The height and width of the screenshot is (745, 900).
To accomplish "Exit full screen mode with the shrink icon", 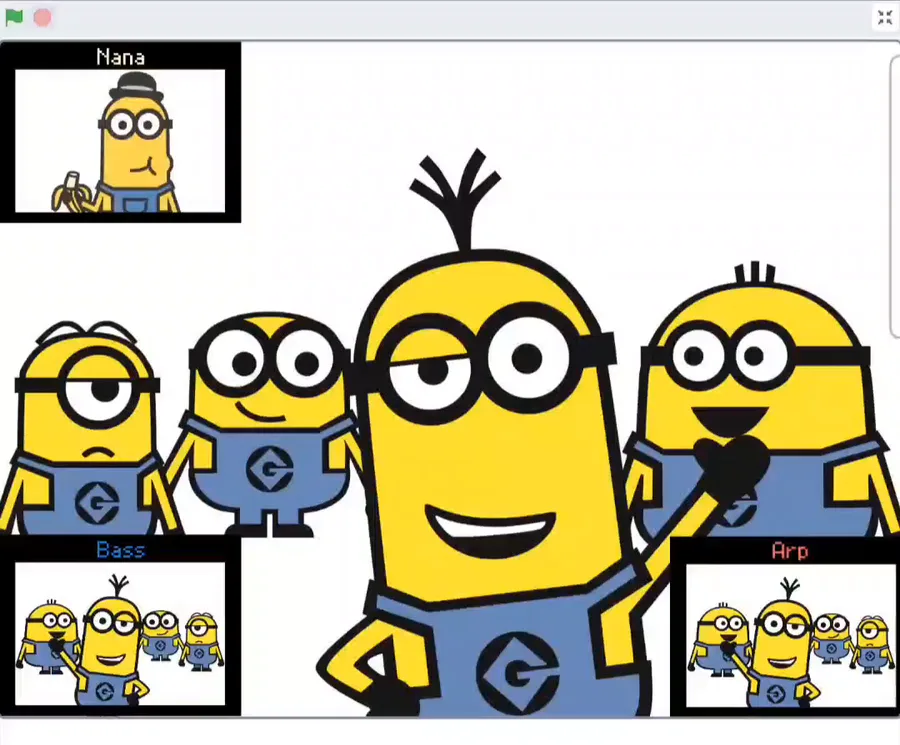I will click(x=885, y=17).
